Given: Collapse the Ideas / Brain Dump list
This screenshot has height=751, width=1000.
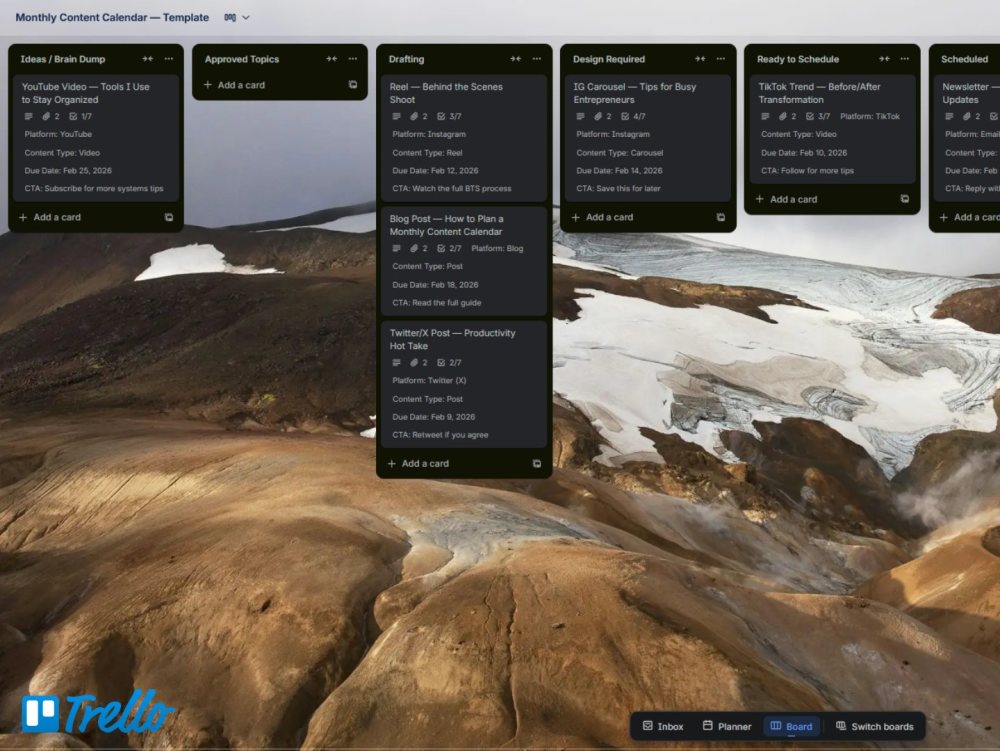Looking at the screenshot, I should point(148,59).
